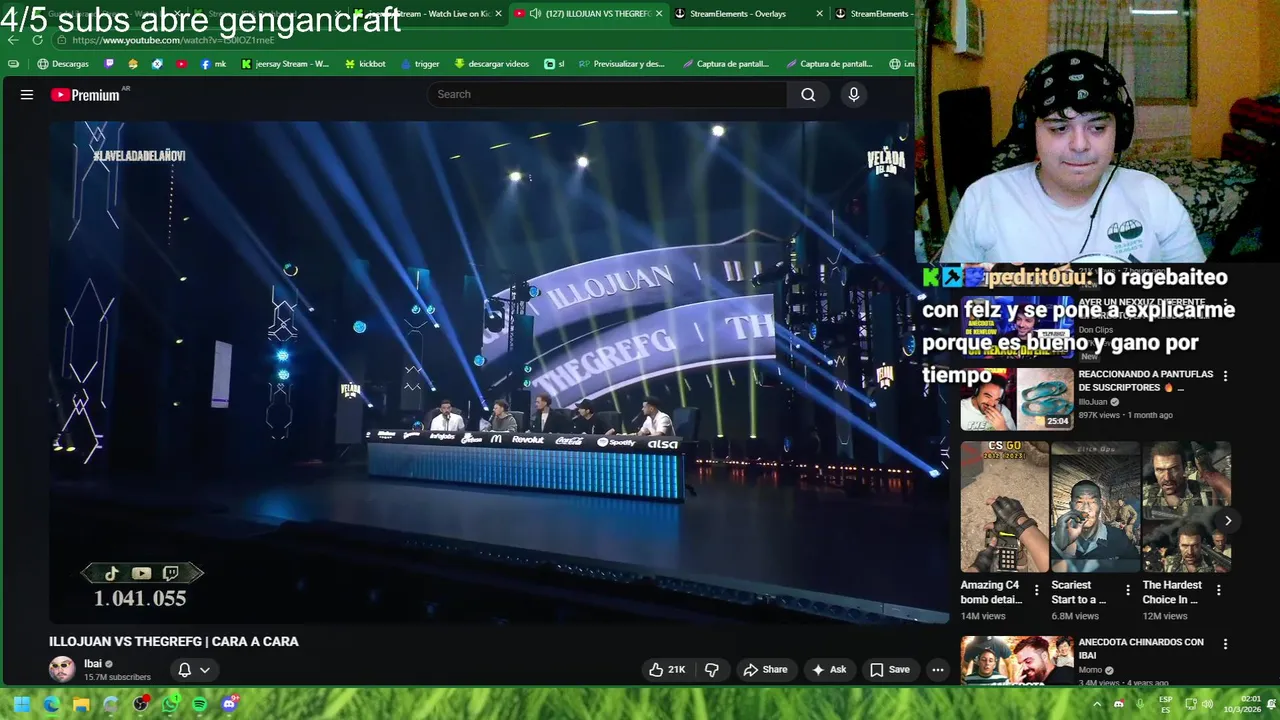Open options for Scariest Start short
The image size is (1280, 720).
(1127, 590)
